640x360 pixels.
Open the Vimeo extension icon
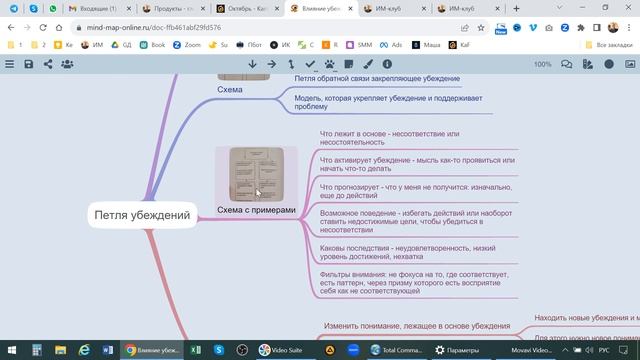[x=533, y=28]
